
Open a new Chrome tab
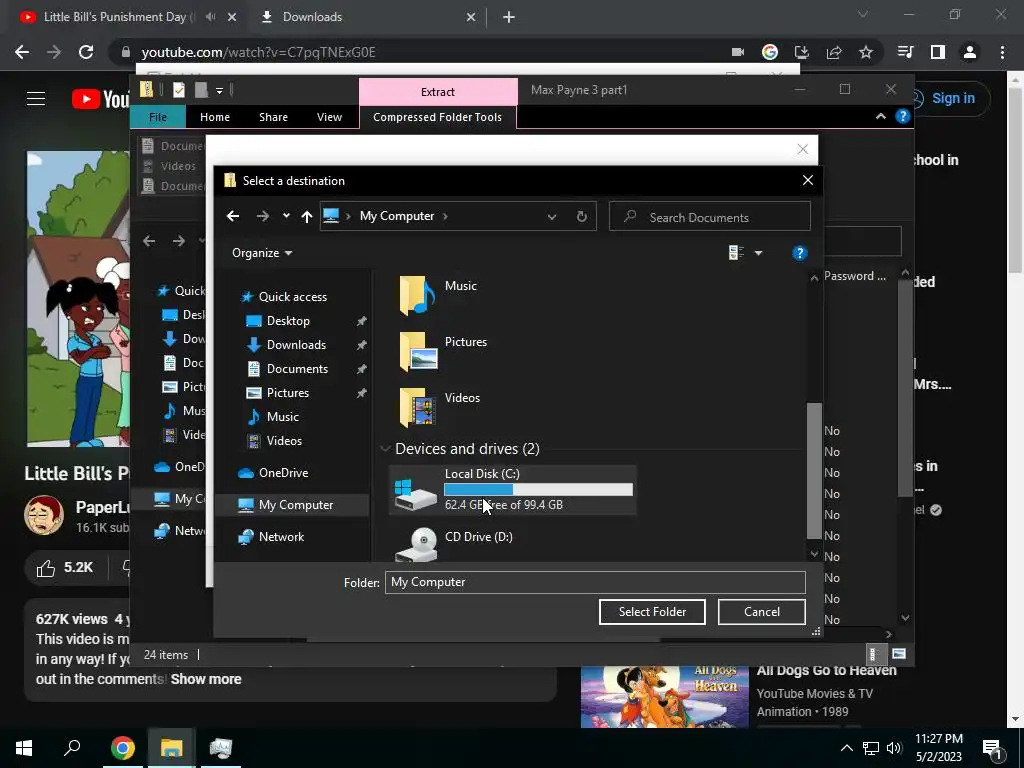coord(509,18)
